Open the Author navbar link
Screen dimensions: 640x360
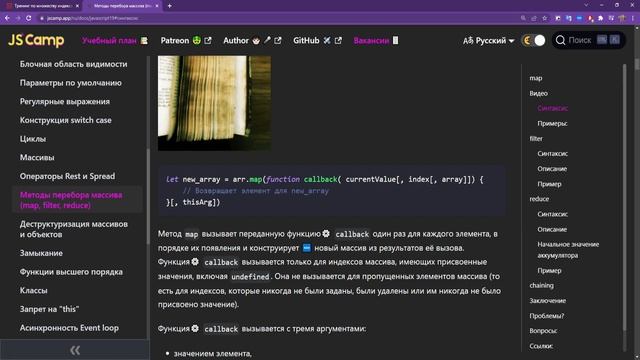point(252,40)
